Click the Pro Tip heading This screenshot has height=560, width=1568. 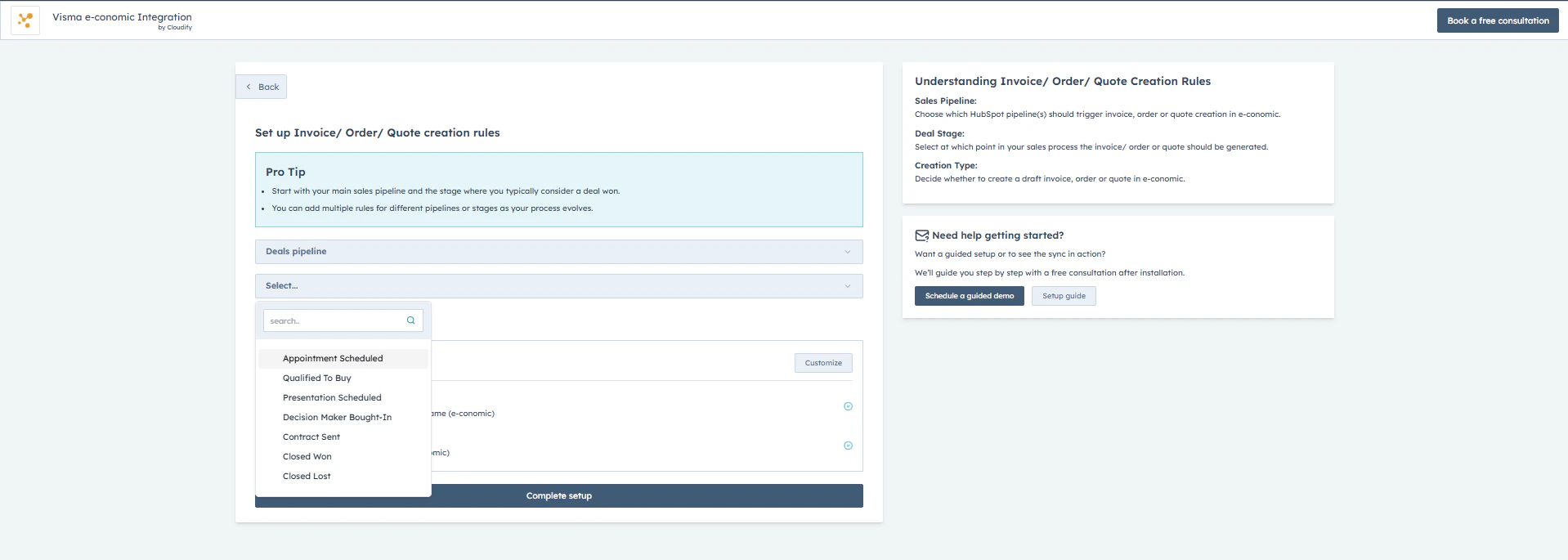(x=285, y=172)
